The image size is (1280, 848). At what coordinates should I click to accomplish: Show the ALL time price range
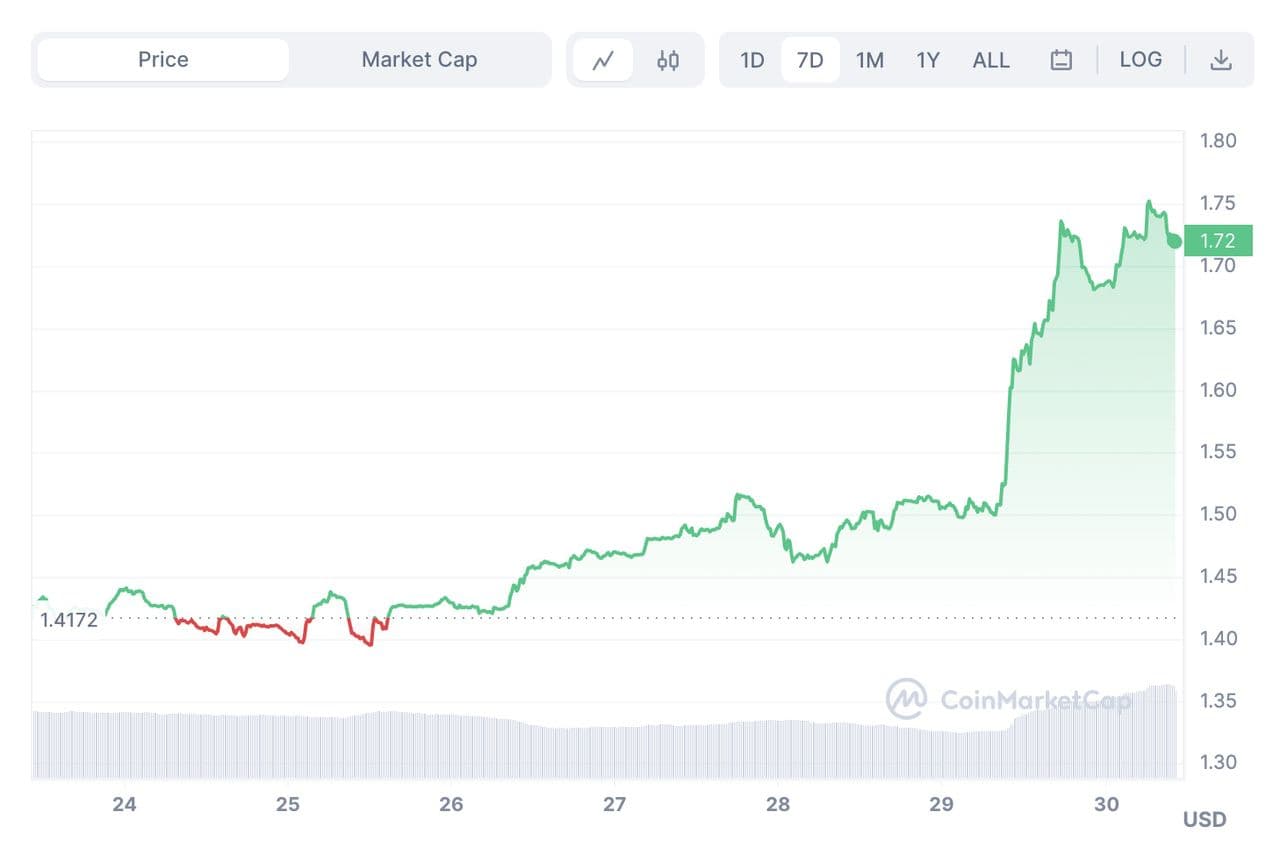tap(991, 60)
